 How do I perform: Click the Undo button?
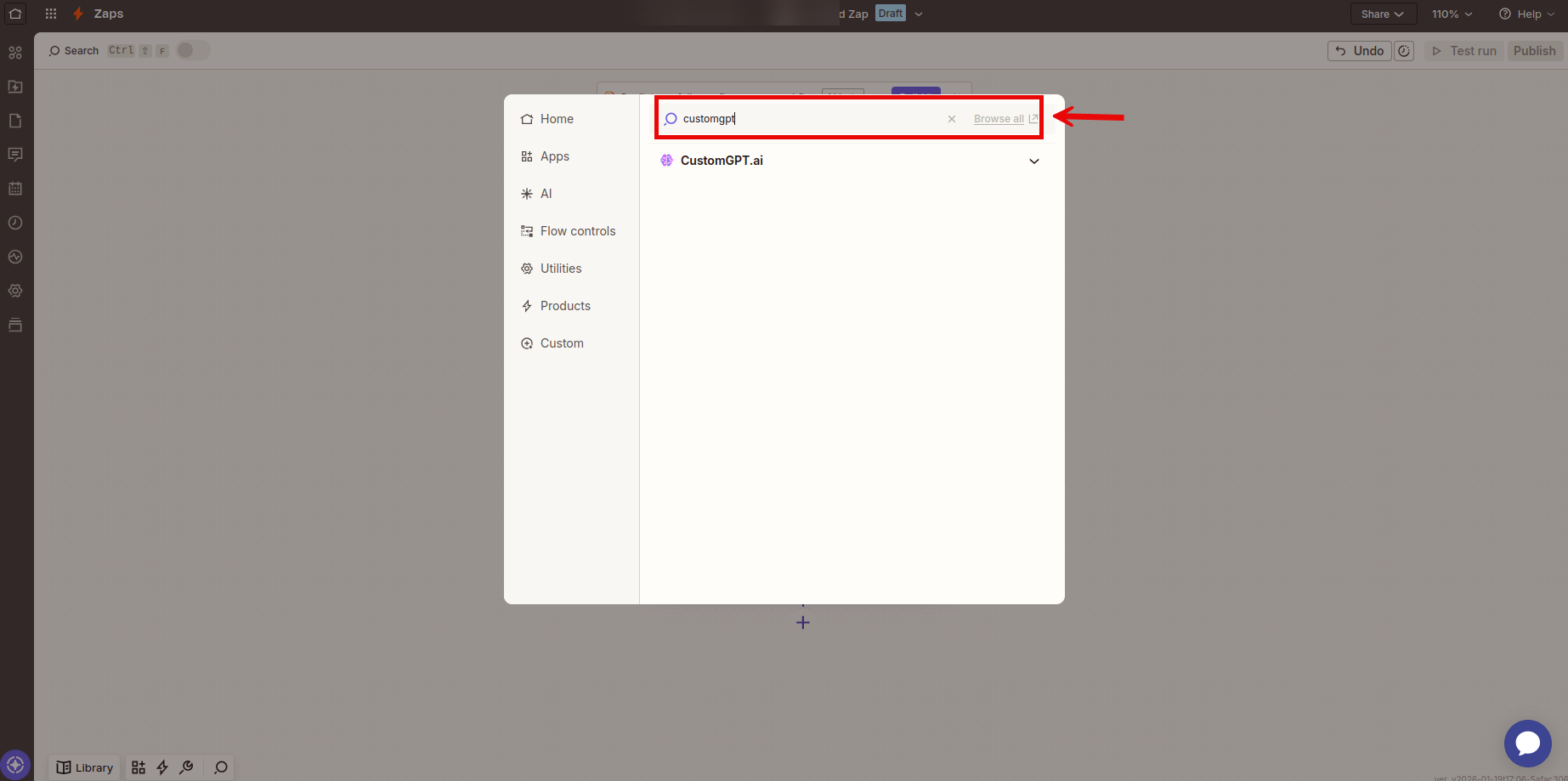(x=1360, y=51)
